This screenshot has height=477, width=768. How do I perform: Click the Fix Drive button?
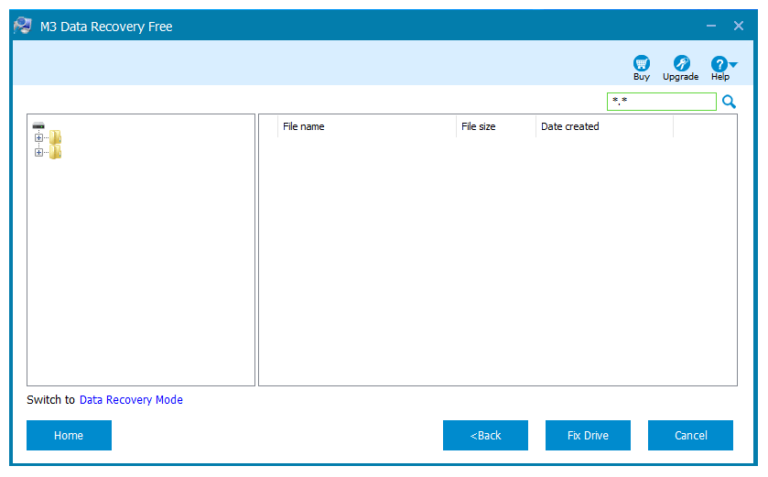tap(588, 435)
